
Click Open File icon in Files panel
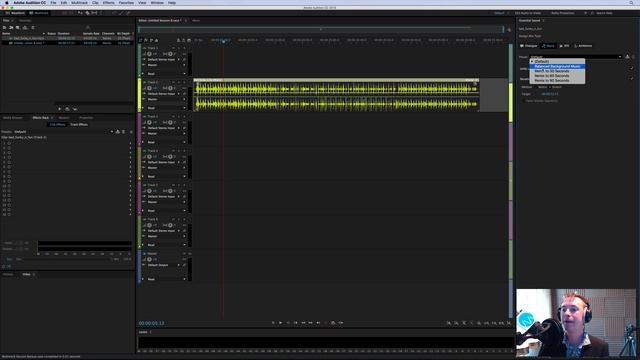click(4, 28)
